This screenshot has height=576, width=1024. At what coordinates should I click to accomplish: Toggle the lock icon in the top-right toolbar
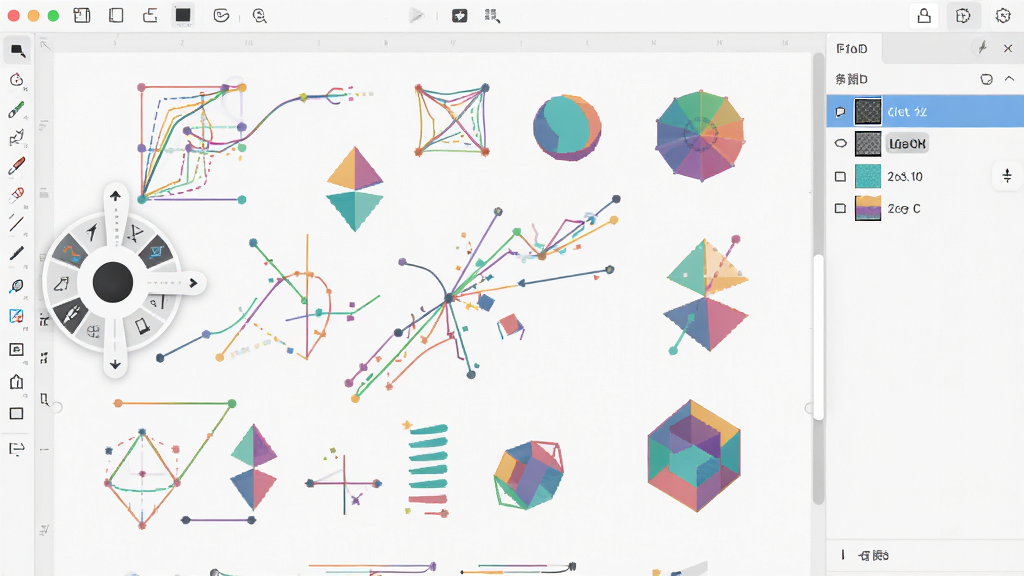pos(924,16)
